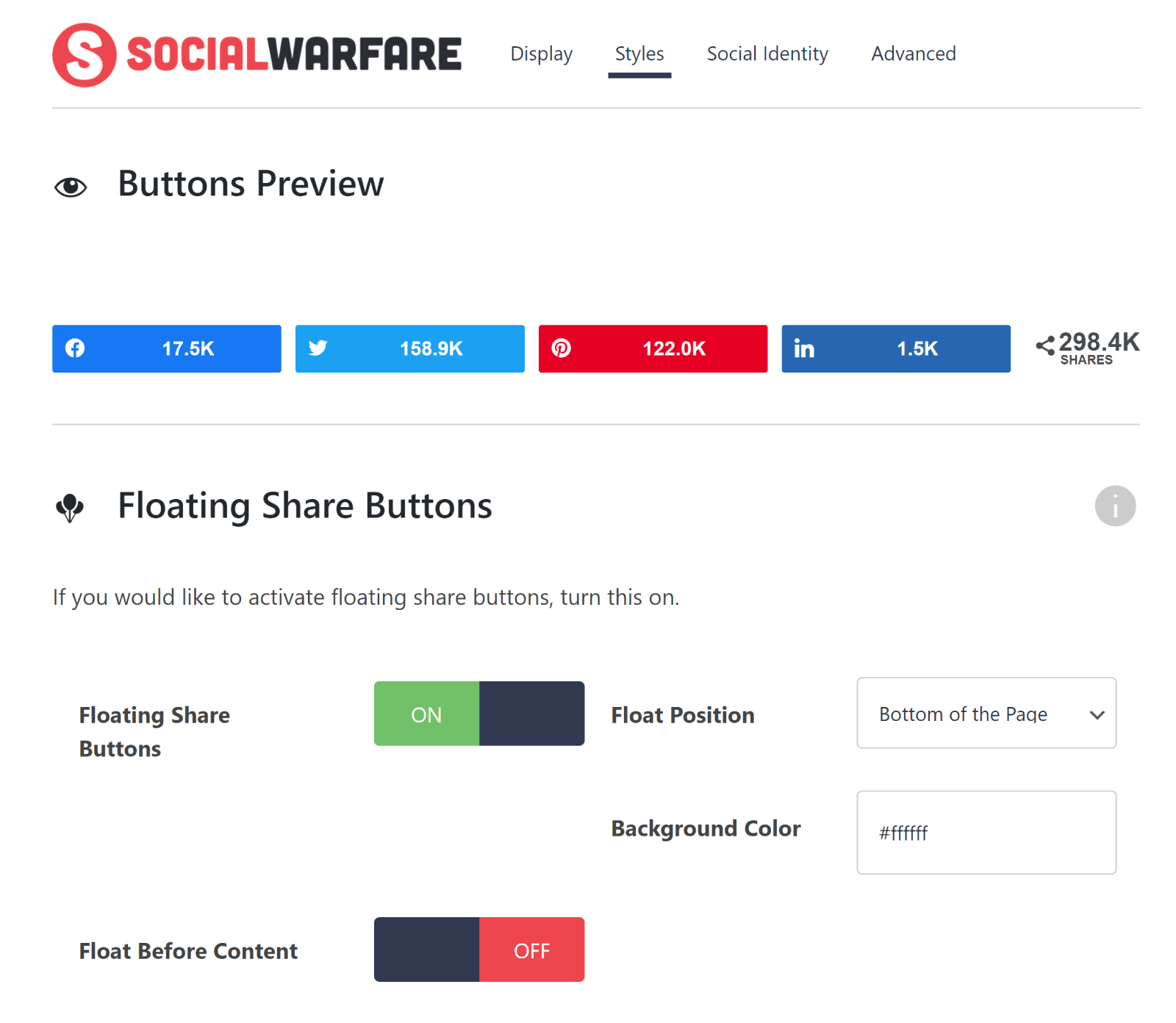Open info icon for Floating Share Buttons
This screenshot has height=1023, width=1176.
pyautogui.click(x=1115, y=506)
